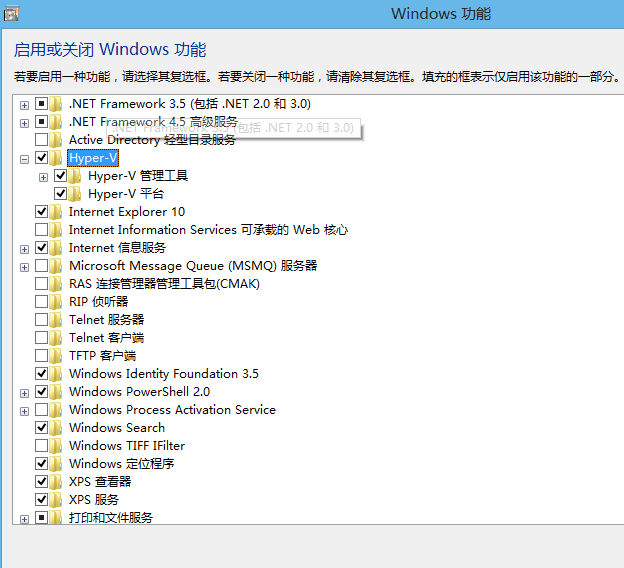Click folder icon beside Microsoft Message Queue 服务器
Image resolution: width=624 pixels, height=568 pixels.
(x=56, y=266)
